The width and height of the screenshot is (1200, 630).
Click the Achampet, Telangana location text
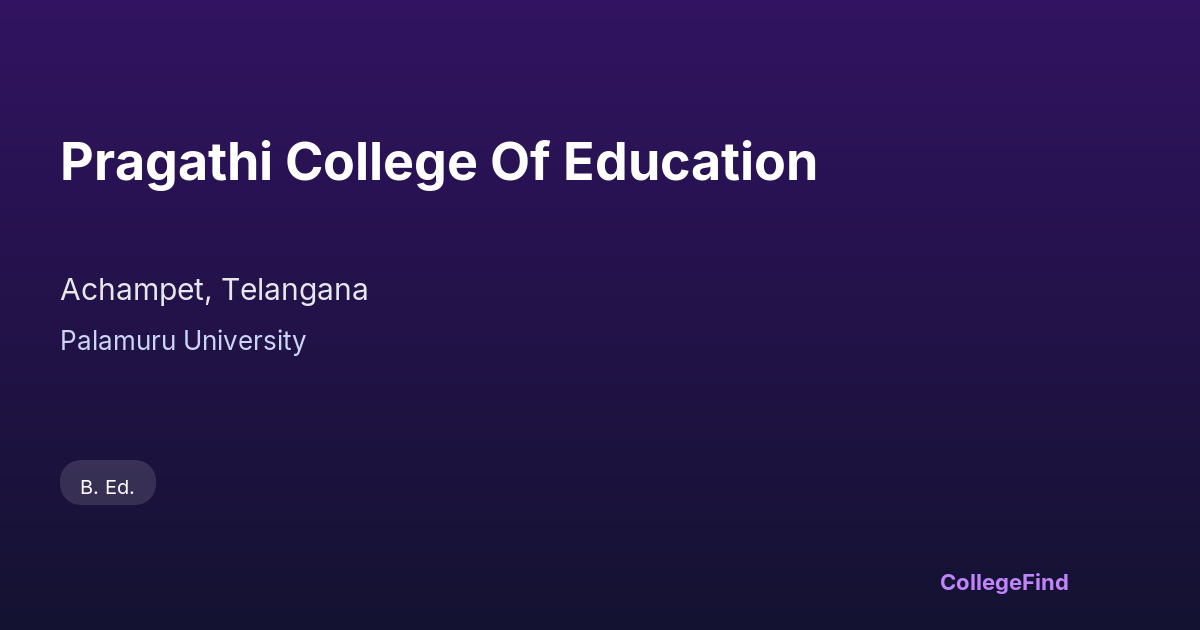click(x=214, y=290)
